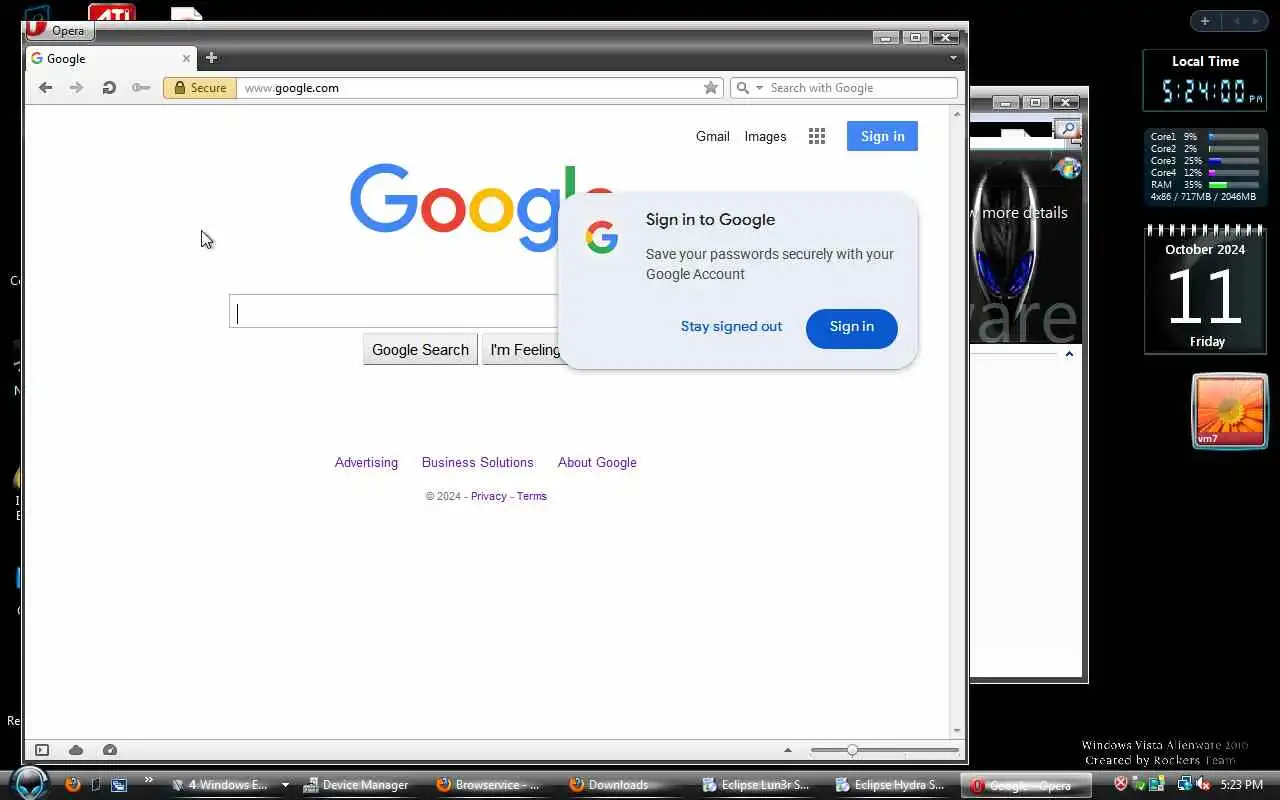This screenshot has height=800, width=1280.
Task: Click the Local Time clock gadget
Action: (1205, 80)
